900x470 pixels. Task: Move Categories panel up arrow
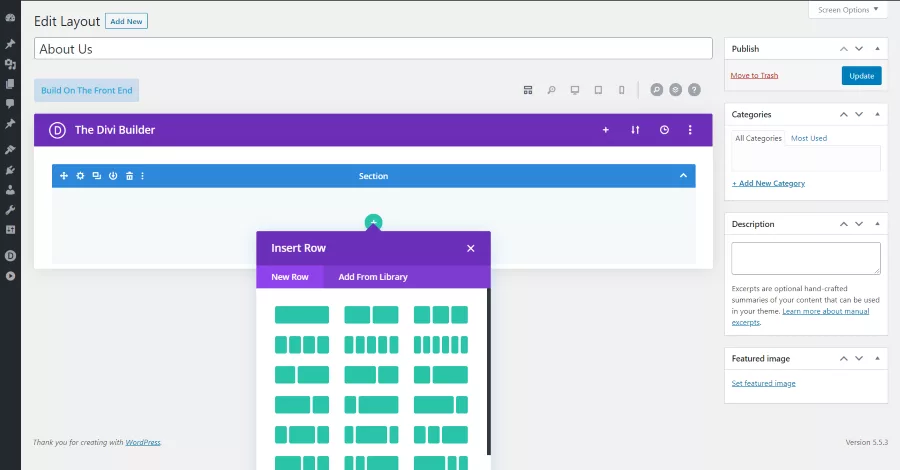click(844, 114)
